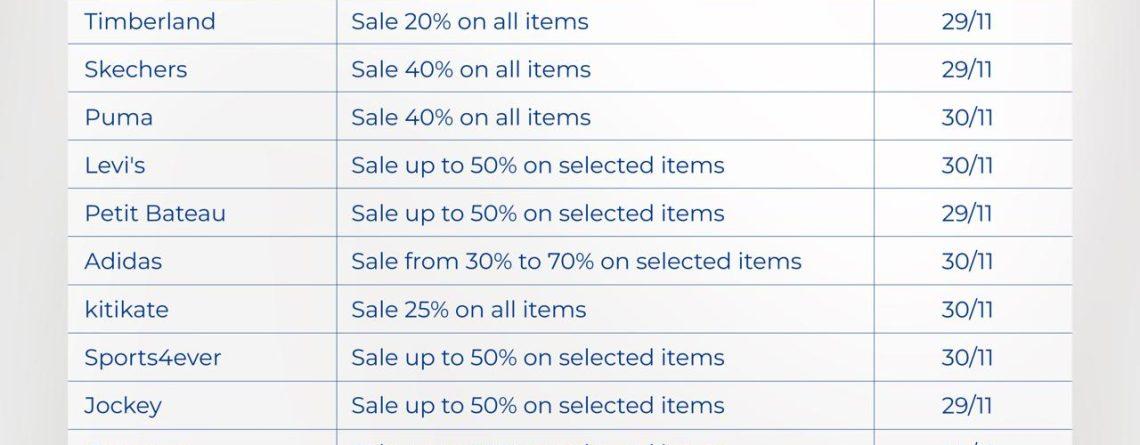This screenshot has height=445, width=1140.
Task: Select the Jockey up to 50% offer text
Action: (537, 405)
